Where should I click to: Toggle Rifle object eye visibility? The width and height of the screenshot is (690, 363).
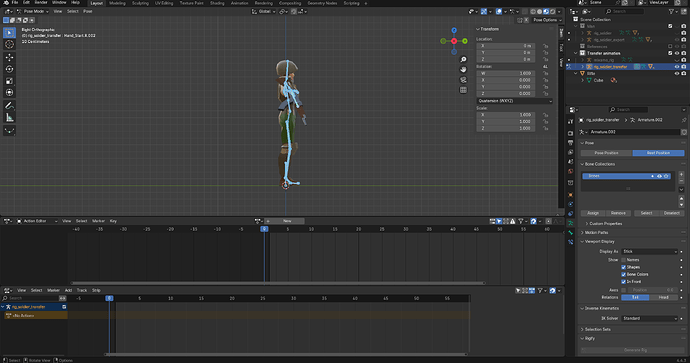tap(677, 73)
